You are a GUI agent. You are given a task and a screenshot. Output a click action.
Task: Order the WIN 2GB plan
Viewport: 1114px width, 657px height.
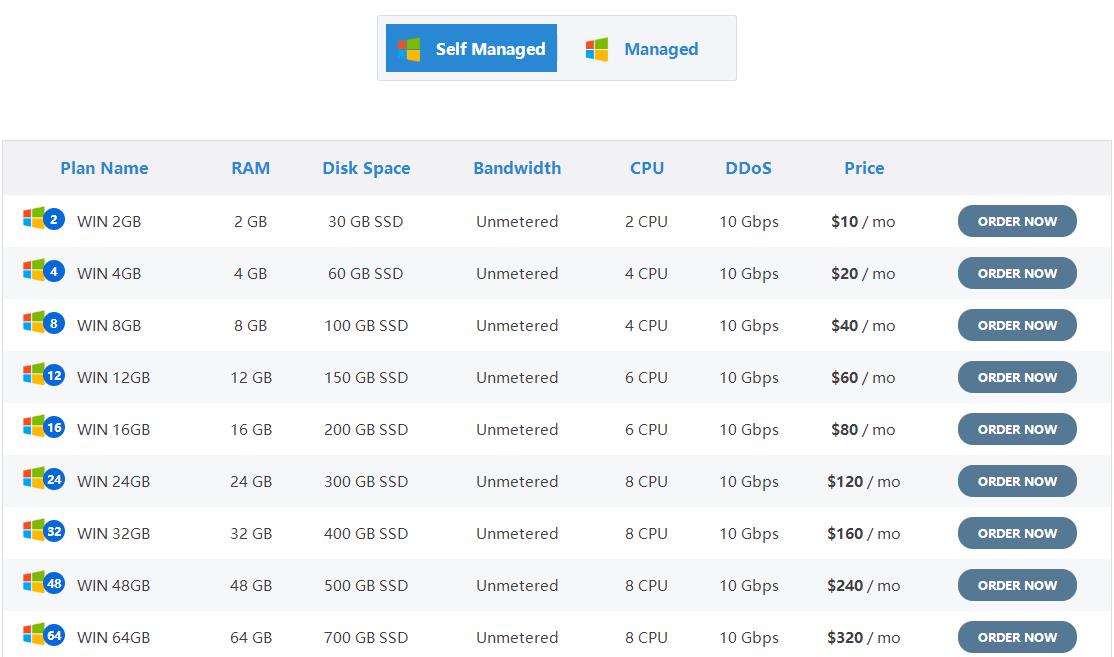pyautogui.click(x=1017, y=221)
